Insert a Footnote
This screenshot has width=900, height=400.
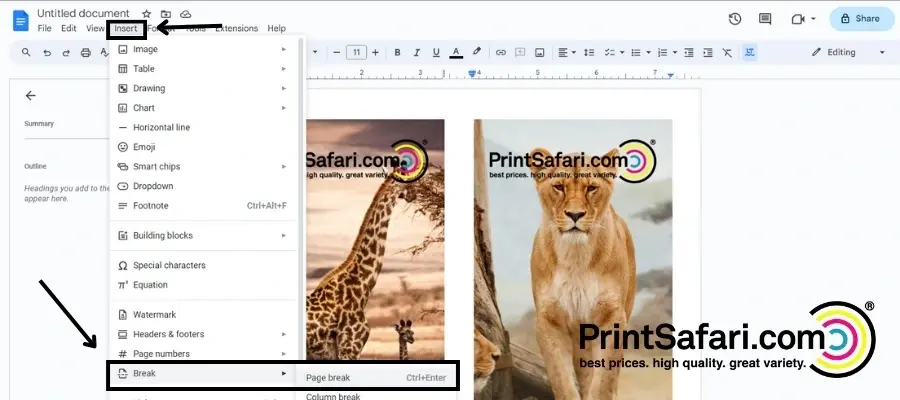[x=204, y=205]
